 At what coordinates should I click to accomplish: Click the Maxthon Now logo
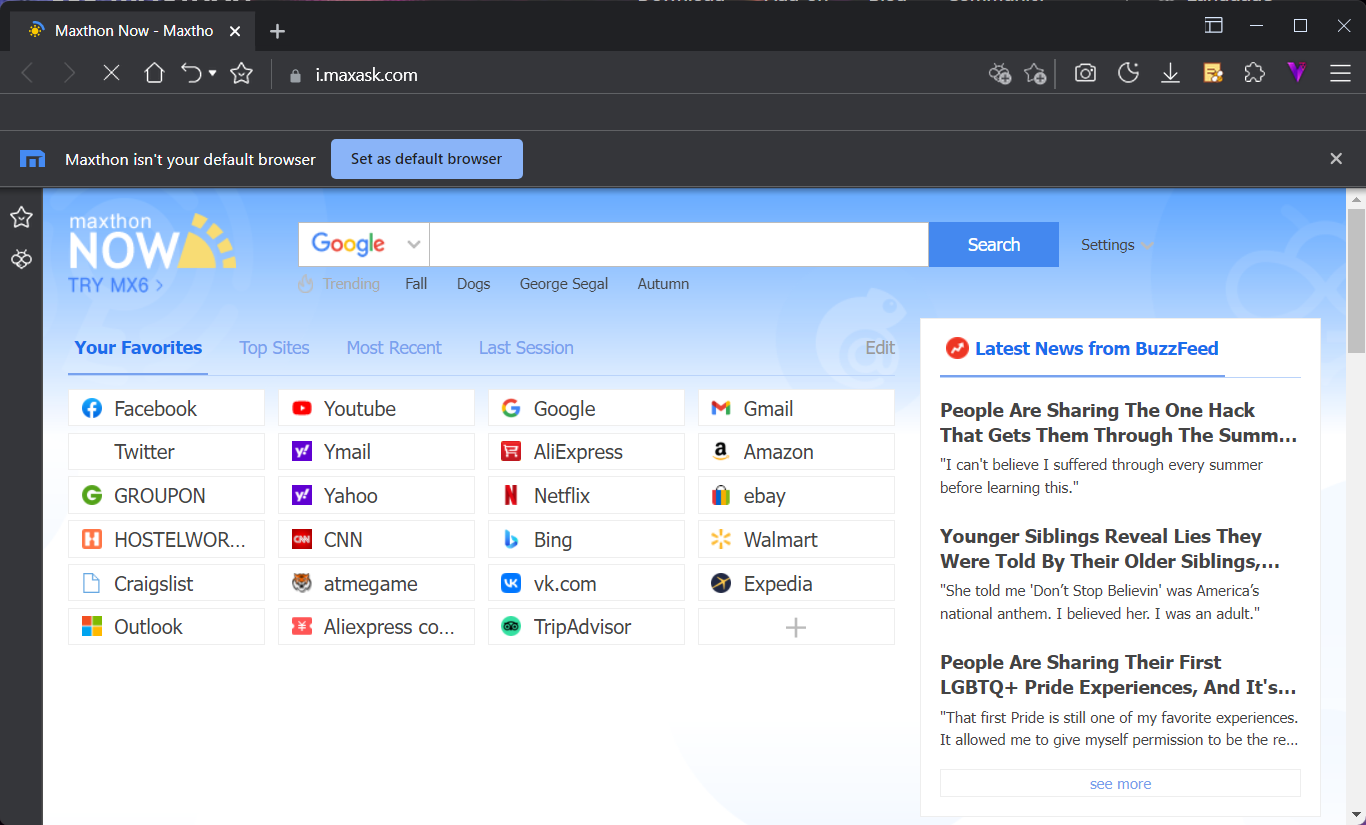click(x=152, y=242)
